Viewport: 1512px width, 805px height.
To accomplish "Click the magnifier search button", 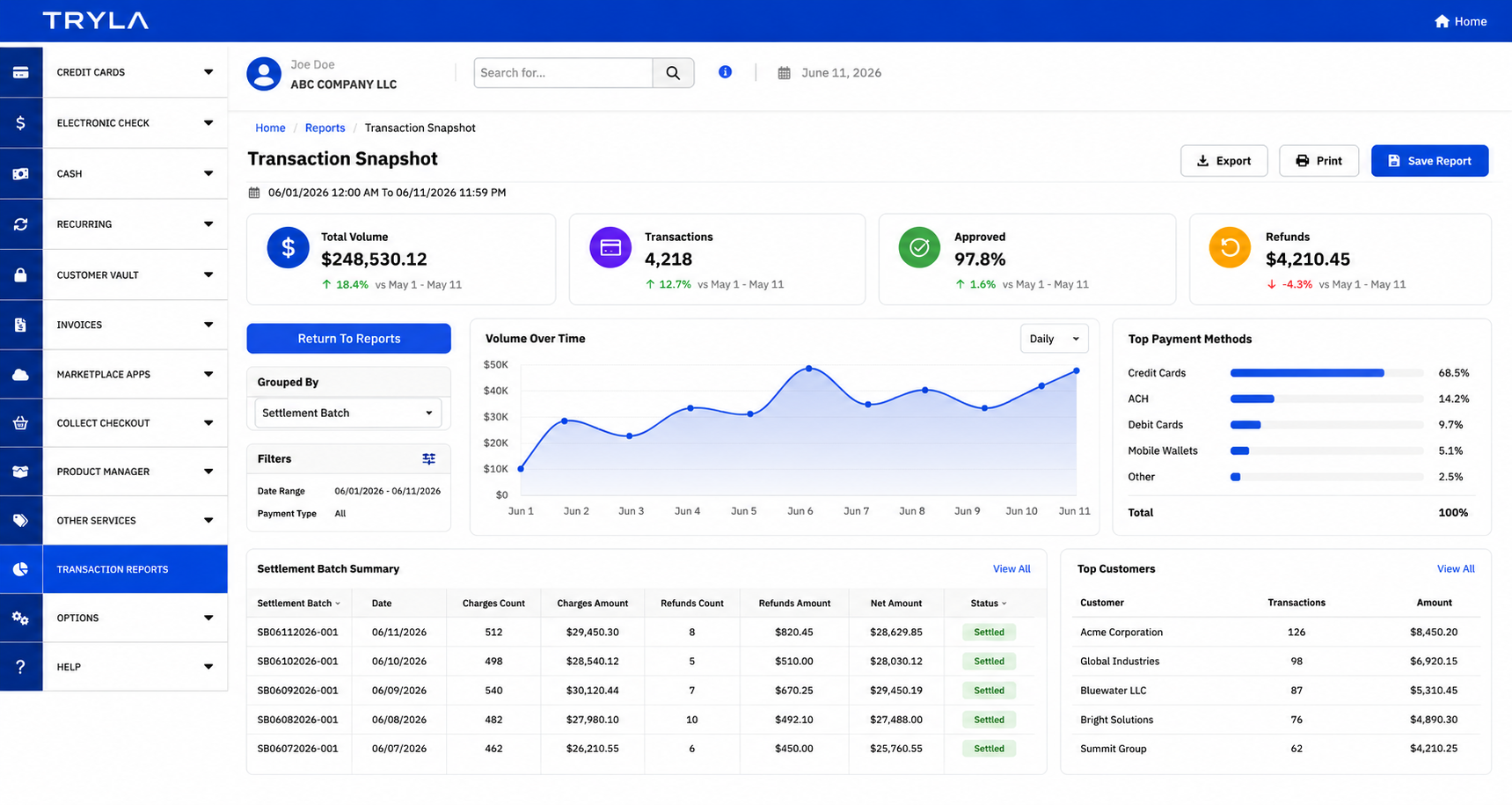I will pos(673,73).
